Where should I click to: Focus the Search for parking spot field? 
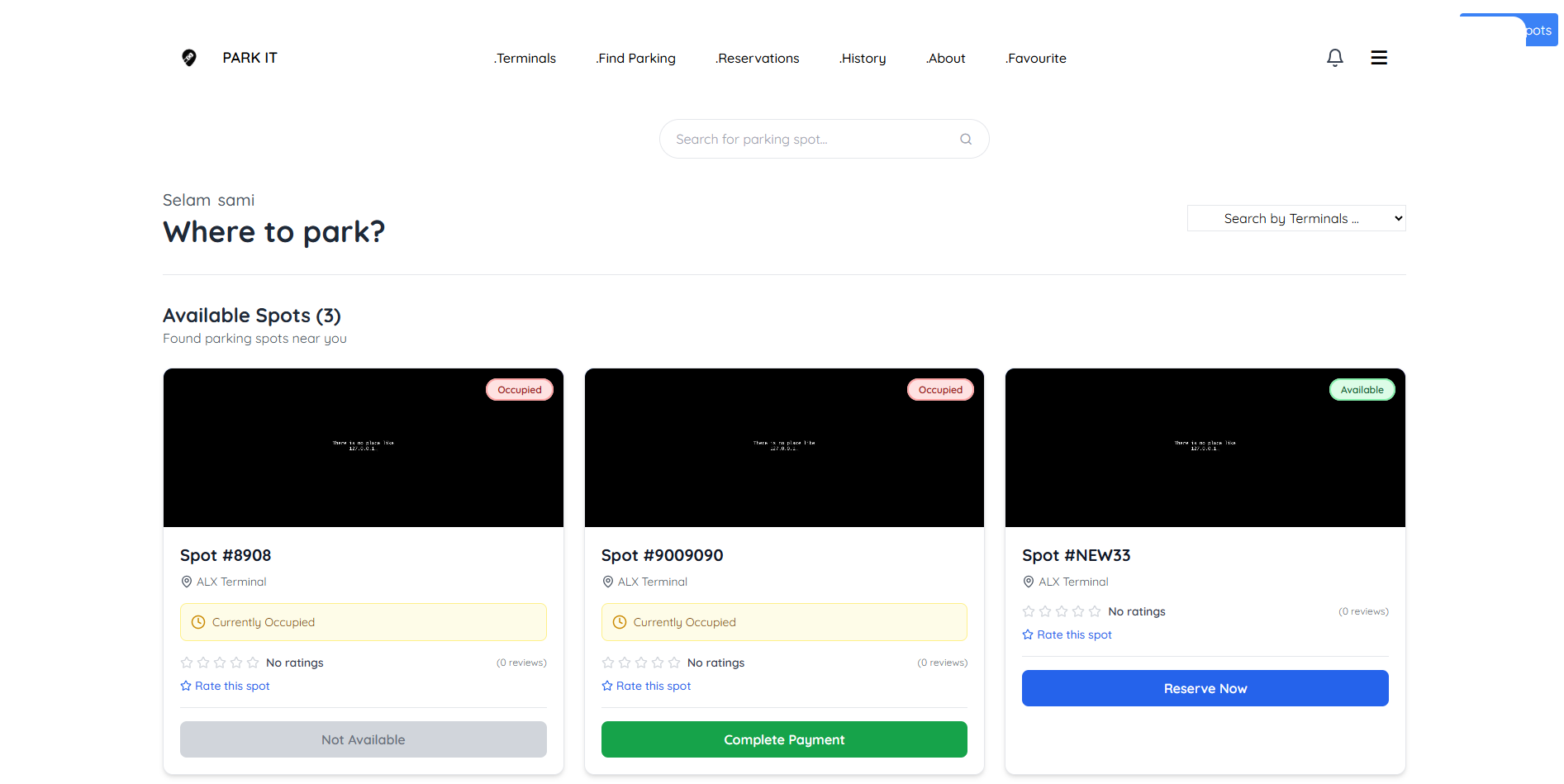pyautogui.click(x=824, y=139)
